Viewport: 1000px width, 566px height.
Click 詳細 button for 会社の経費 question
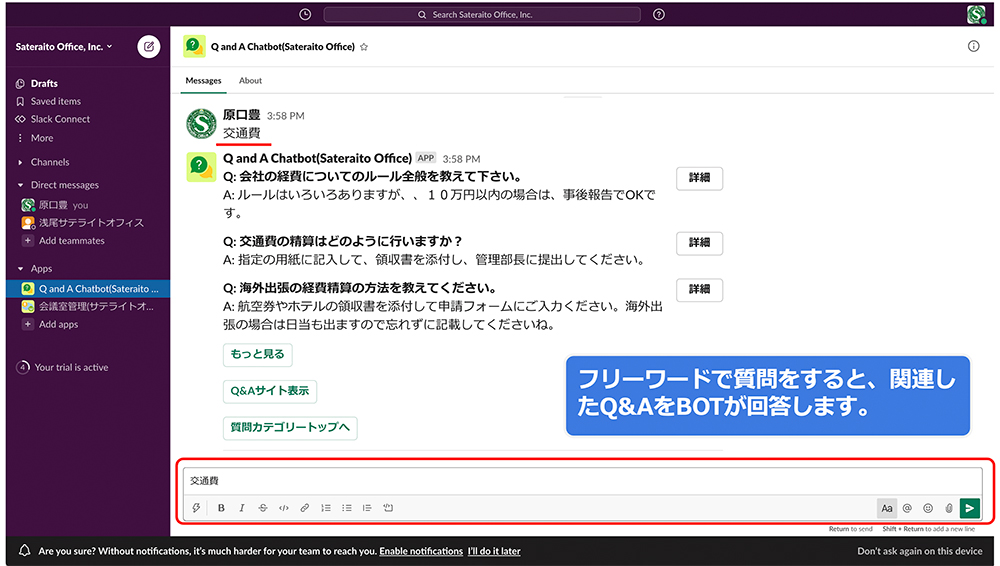[699, 178]
